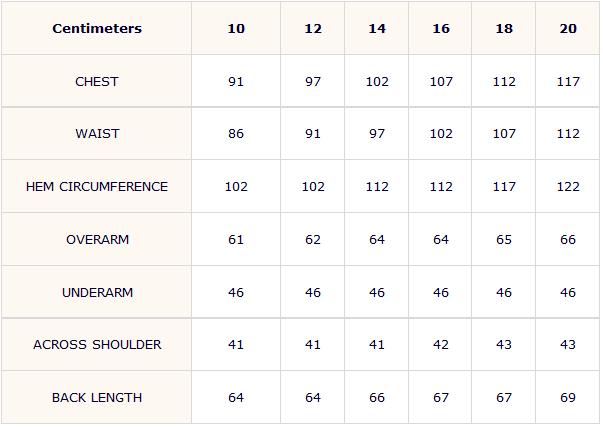Select the size 10 column header
This screenshot has width=603, height=427.
(236, 28)
